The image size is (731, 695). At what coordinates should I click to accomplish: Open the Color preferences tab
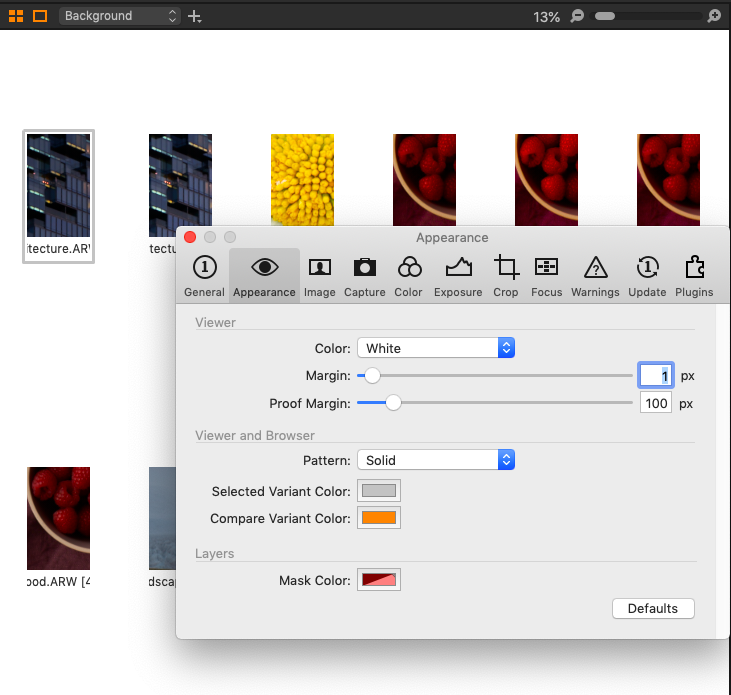(x=409, y=276)
